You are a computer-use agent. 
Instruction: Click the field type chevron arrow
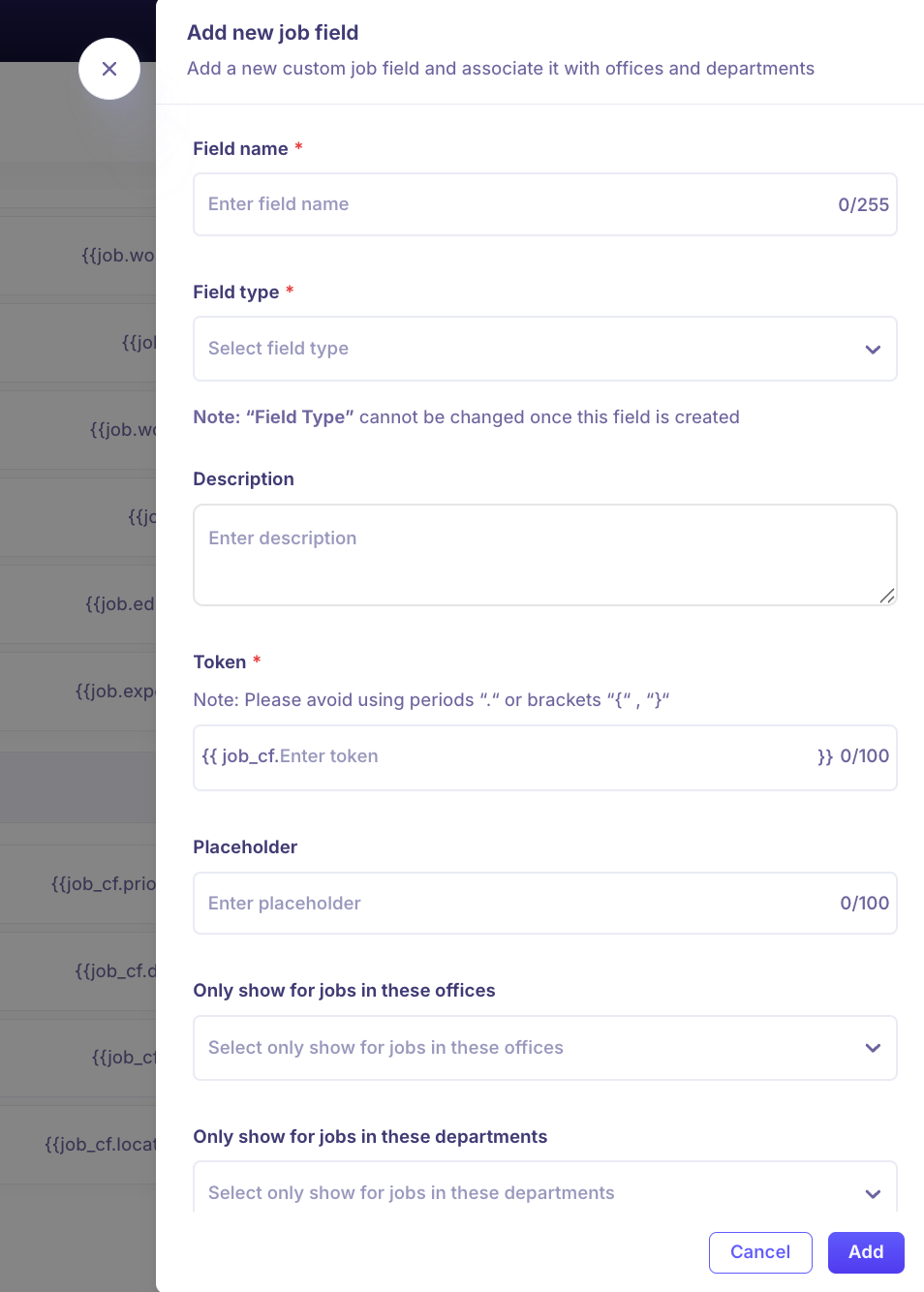point(873,350)
